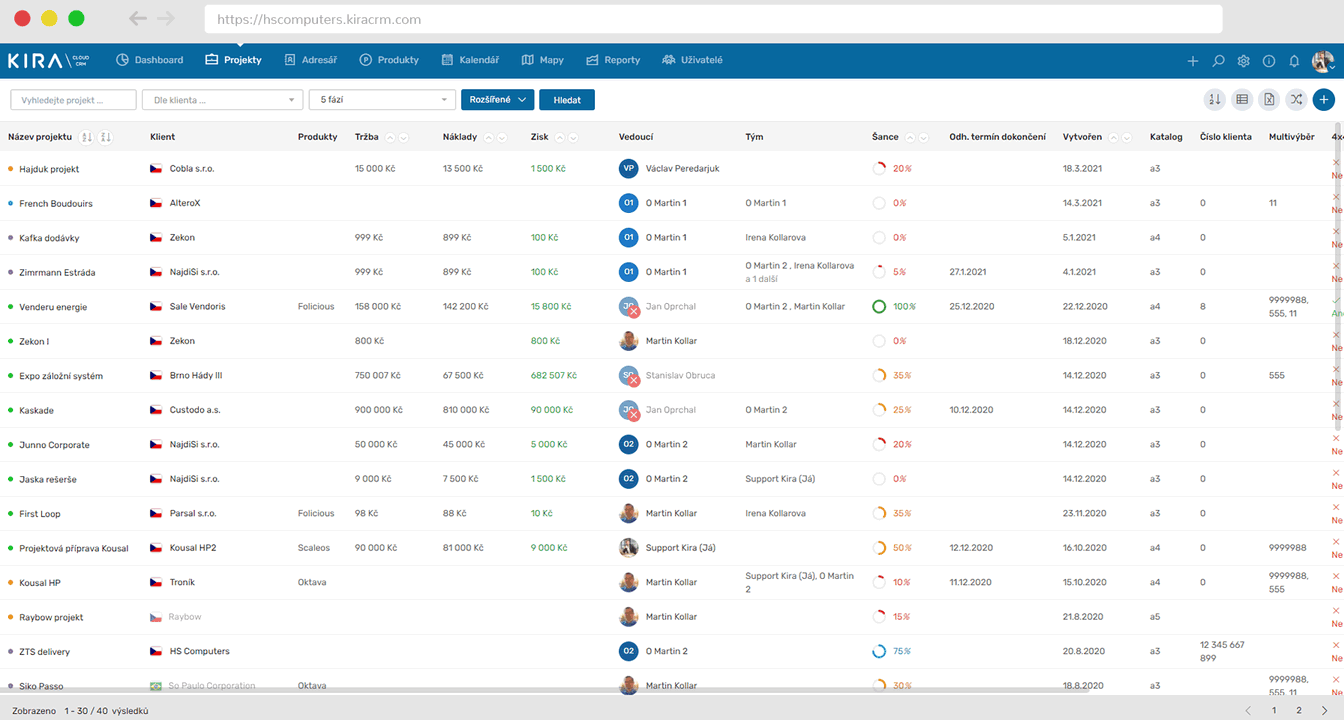Open the settings gear icon
The height and width of the screenshot is (720, 1344).
tap(1243, 61)
